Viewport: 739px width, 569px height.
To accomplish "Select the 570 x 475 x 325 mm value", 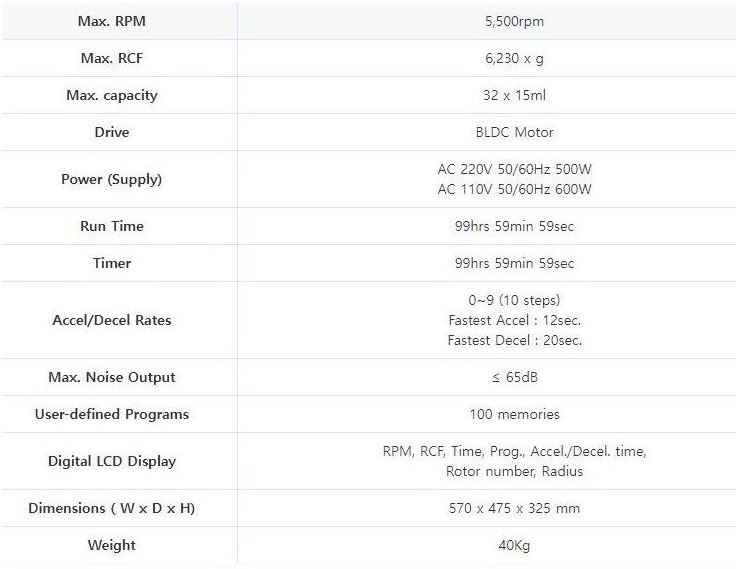I will click(514, 508).
